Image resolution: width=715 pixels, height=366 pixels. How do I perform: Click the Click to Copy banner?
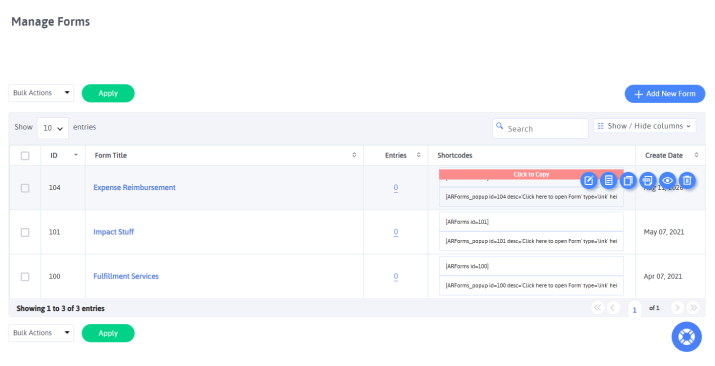pyautogui.click(x=531, y=174)
